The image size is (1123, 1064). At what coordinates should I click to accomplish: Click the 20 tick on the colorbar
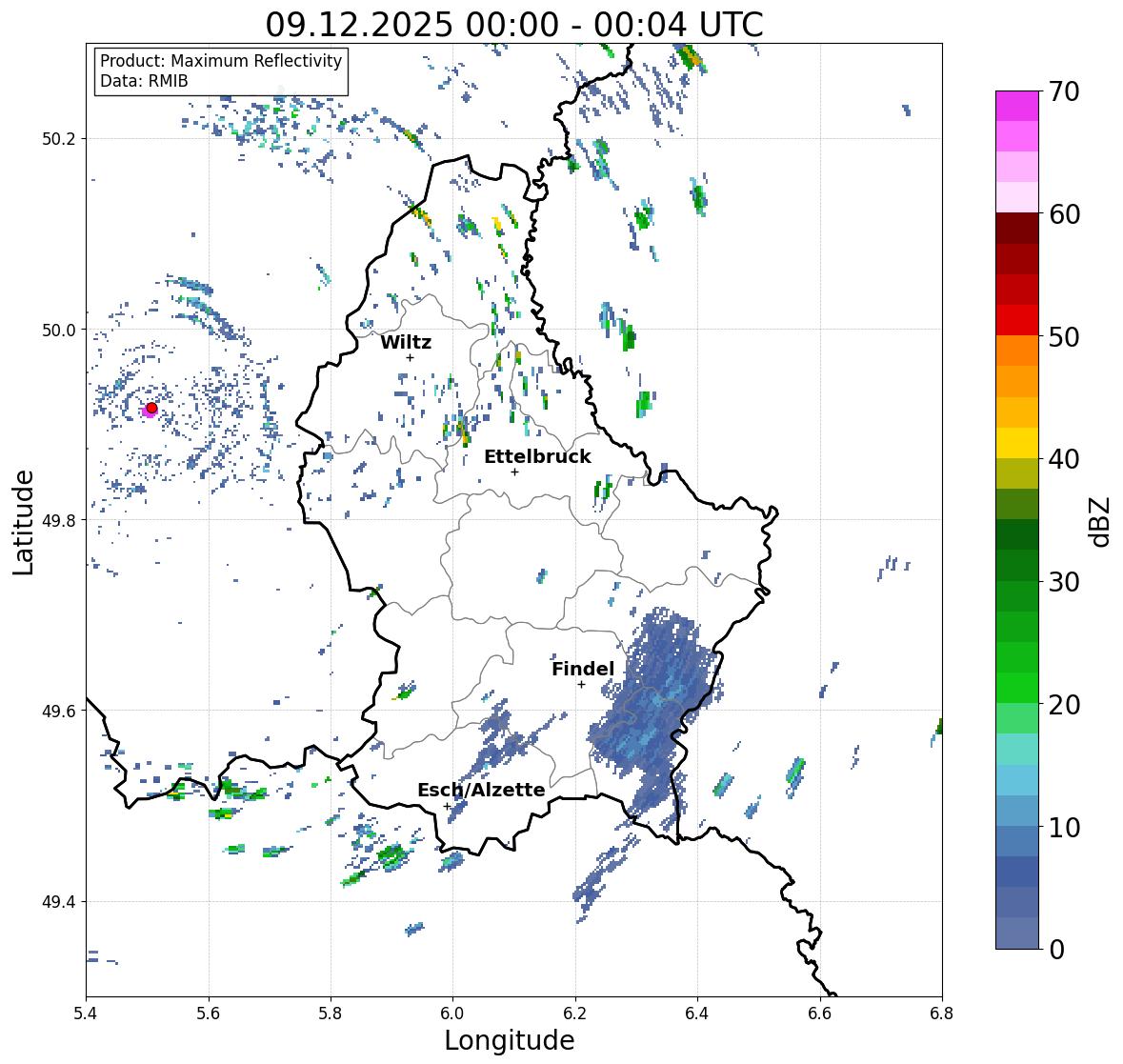(1064, 704)
